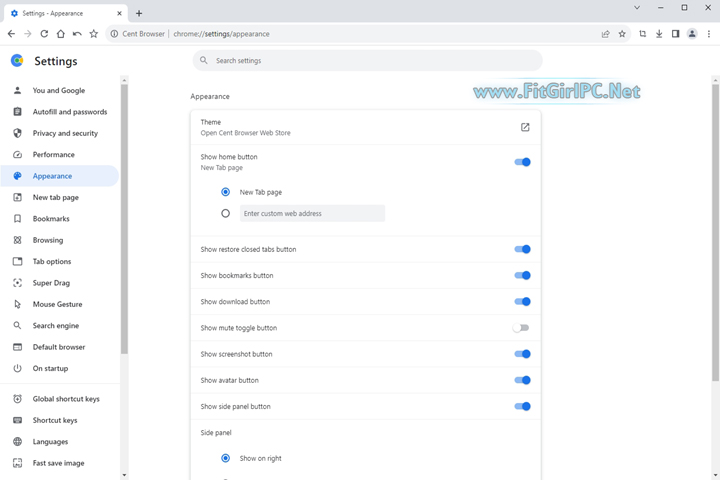Viewport: 720px width, 480px height.
Task: Open Cent Browser Web Store external link icon
Action: [525, 127]
